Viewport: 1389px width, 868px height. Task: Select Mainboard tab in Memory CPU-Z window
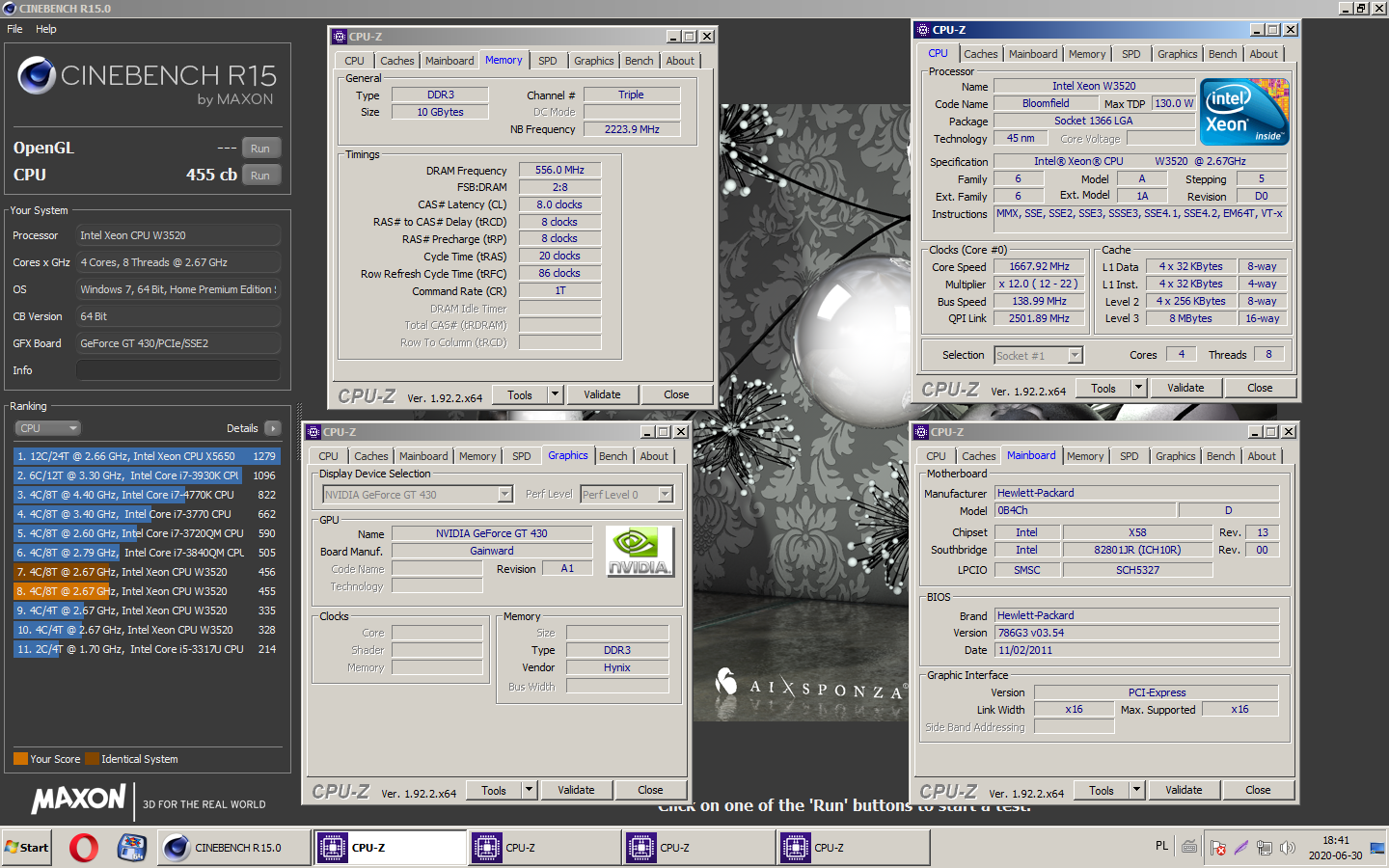point(449,61)
